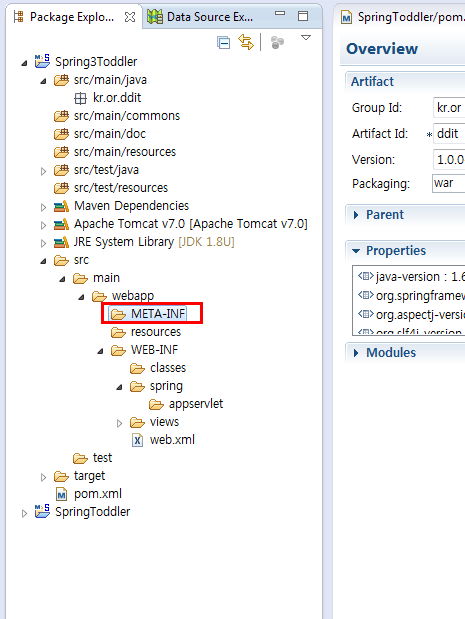Click JRE System Library icon
The width and height of the screenshot is (465, 619).
coord(61,242)
